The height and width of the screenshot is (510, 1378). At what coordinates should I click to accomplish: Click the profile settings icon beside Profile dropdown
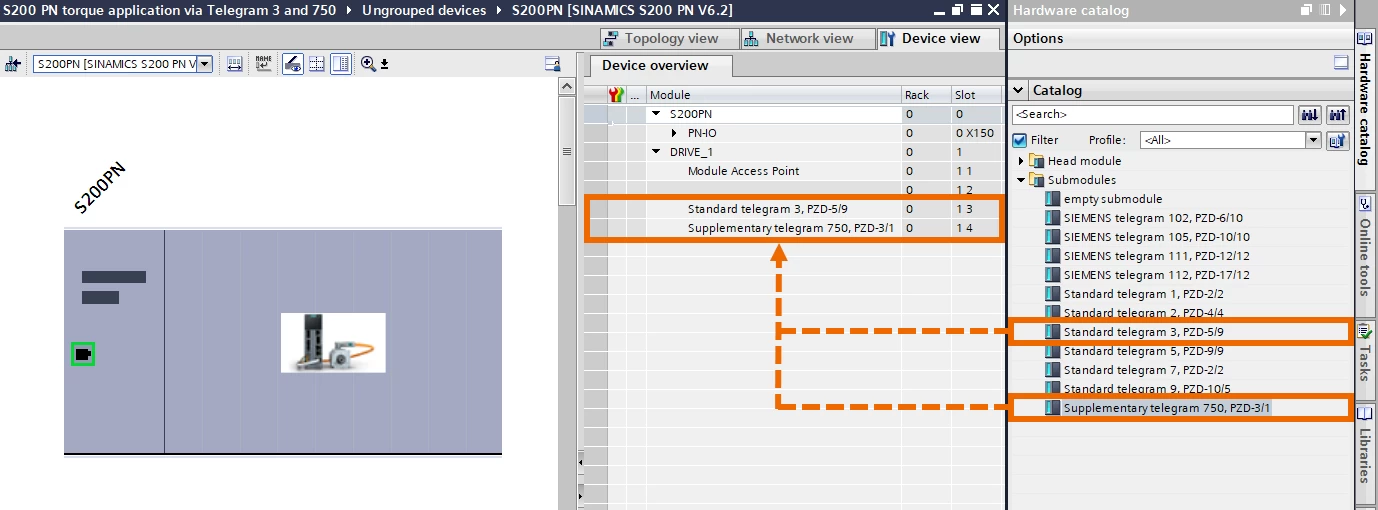point(1338,140)
